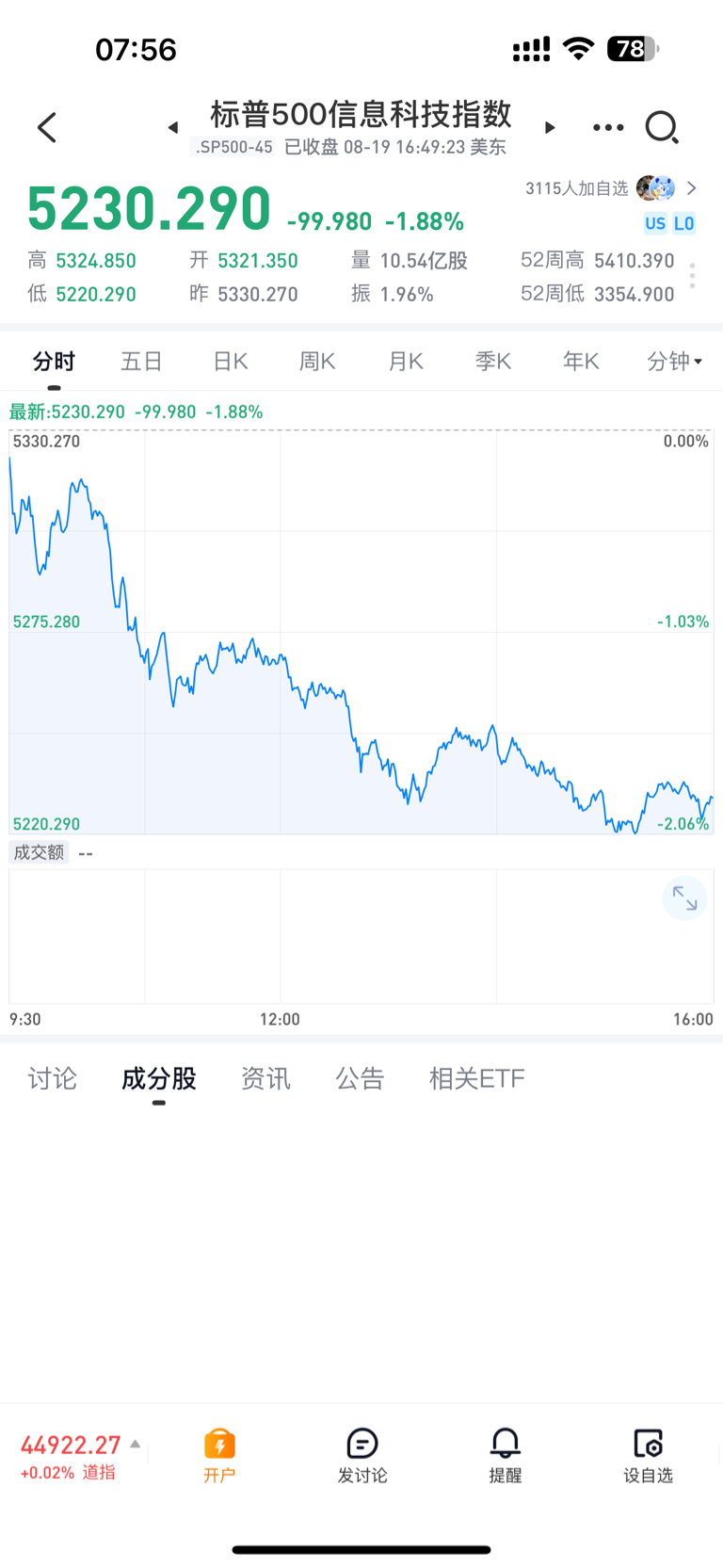
Task: Expand the Dow index ticker arrow
Action: (x=136, y=1444)
